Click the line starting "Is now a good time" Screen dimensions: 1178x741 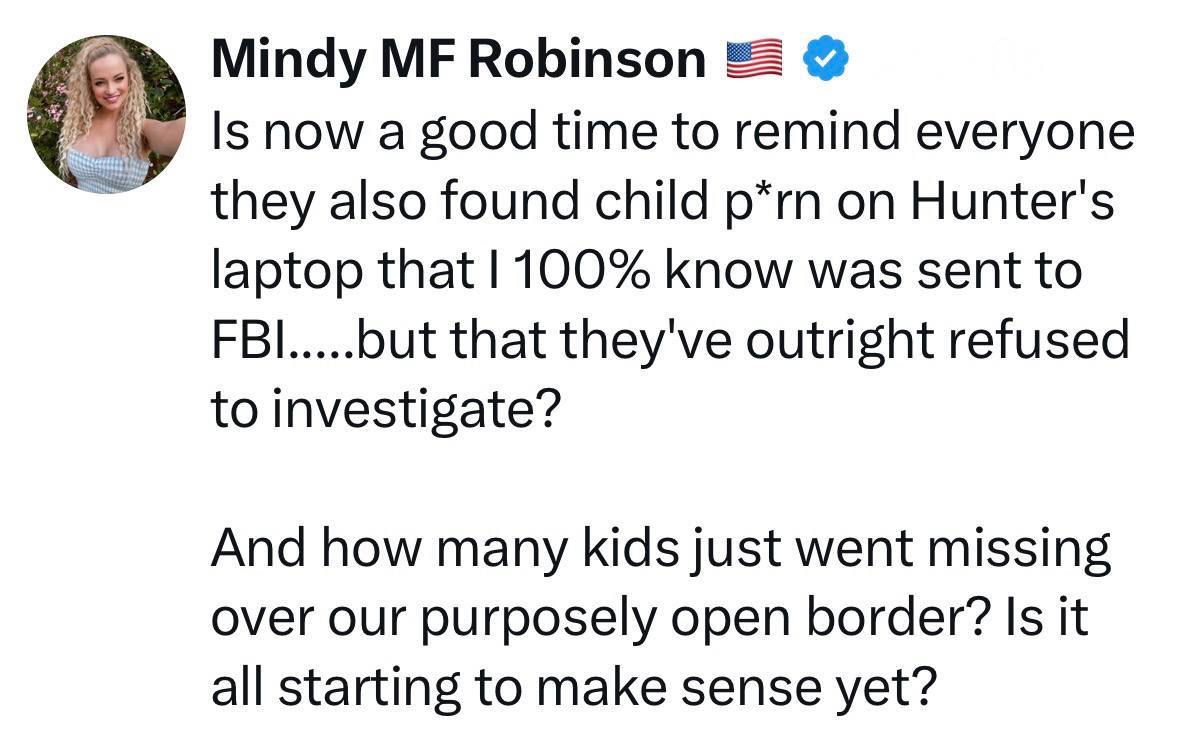[x=672, y=134]
